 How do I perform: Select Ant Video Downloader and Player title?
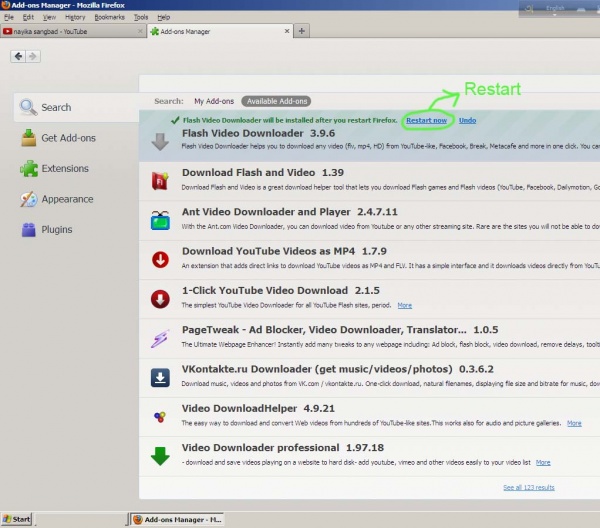coord(290,212)
